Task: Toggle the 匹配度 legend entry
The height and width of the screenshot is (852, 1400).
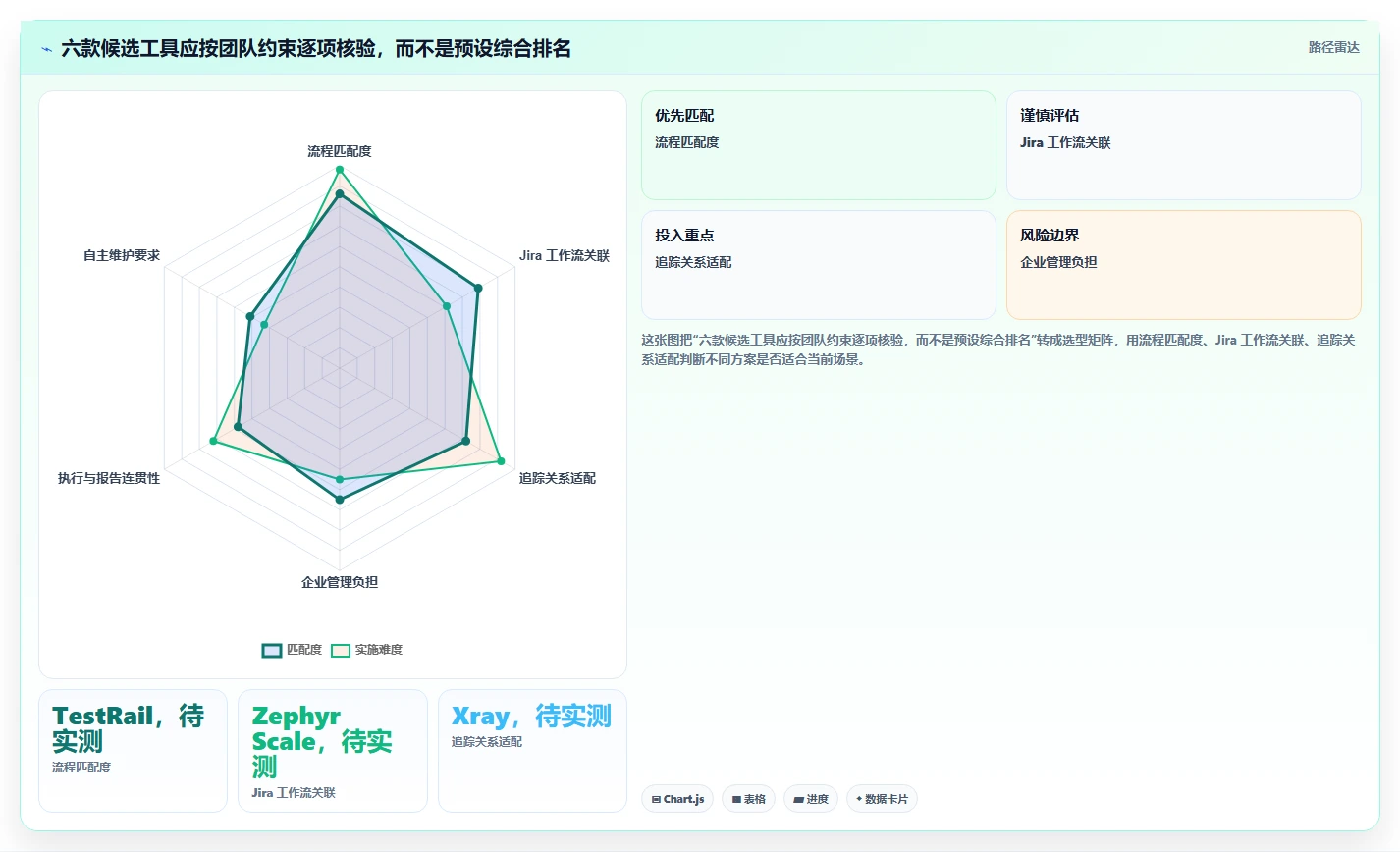Action: pyautogui.click(x=292, y=650)
